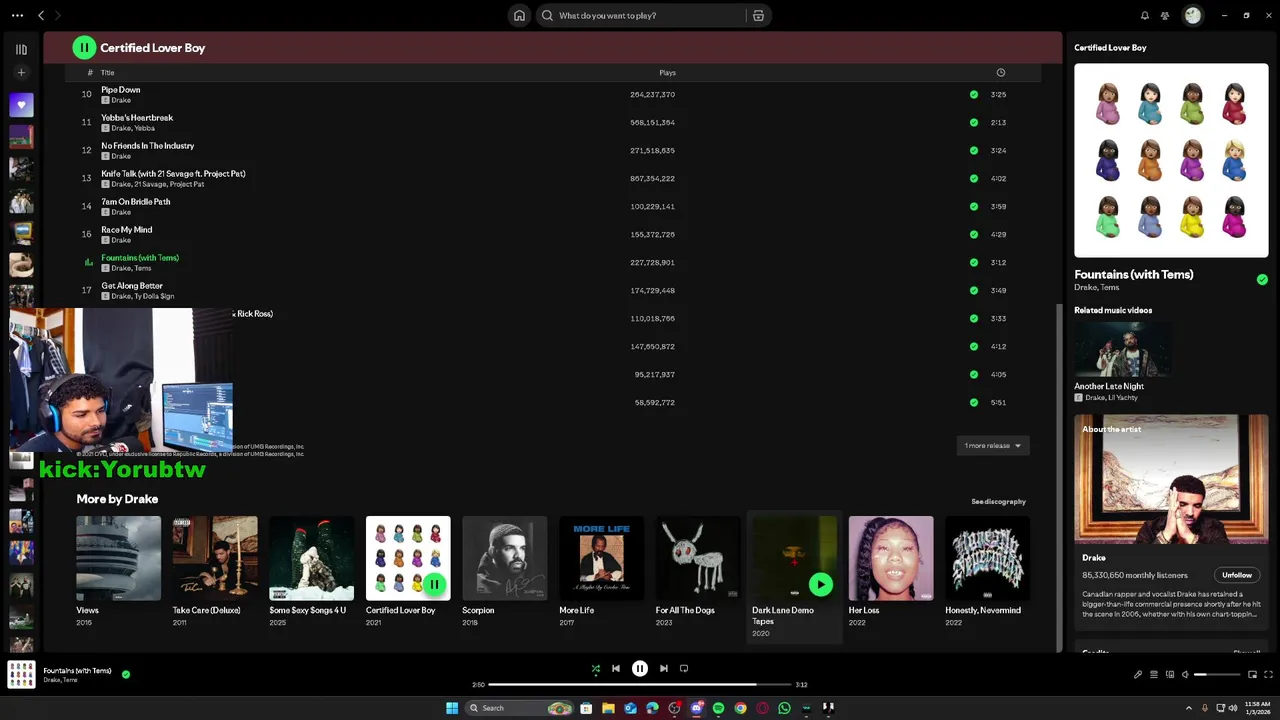Adjust the volume slider

pos(1217,674)
